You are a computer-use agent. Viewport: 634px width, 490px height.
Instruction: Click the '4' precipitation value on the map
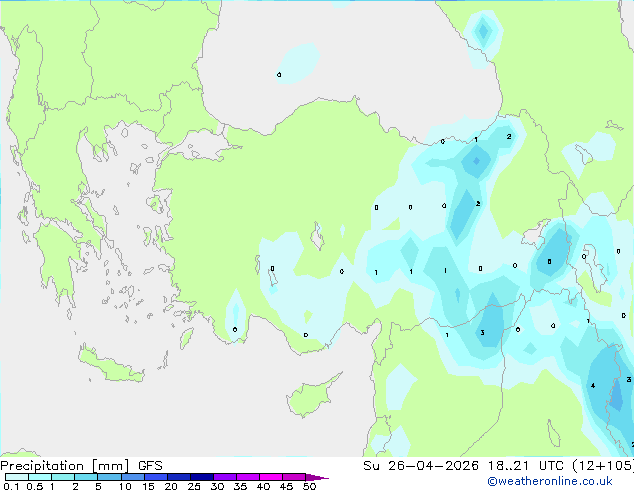point(593,386)
